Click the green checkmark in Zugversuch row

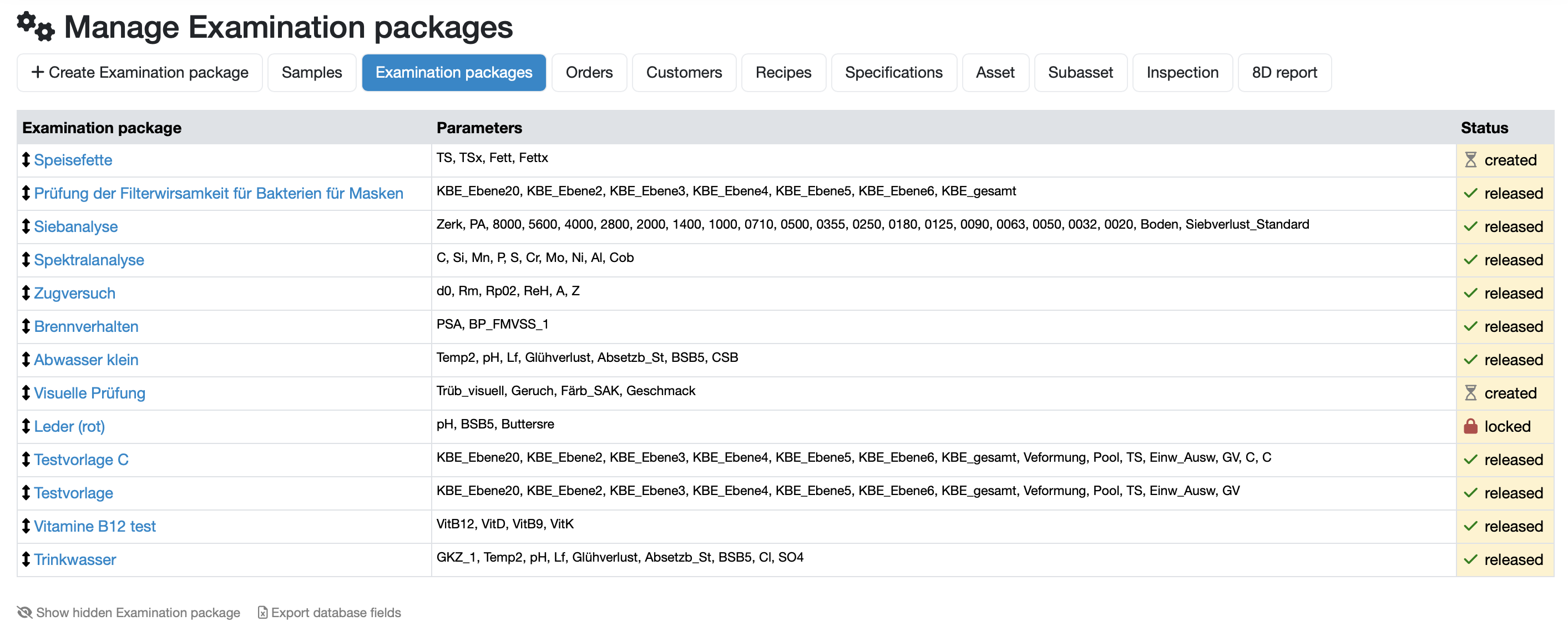[x=1470, y=294]
